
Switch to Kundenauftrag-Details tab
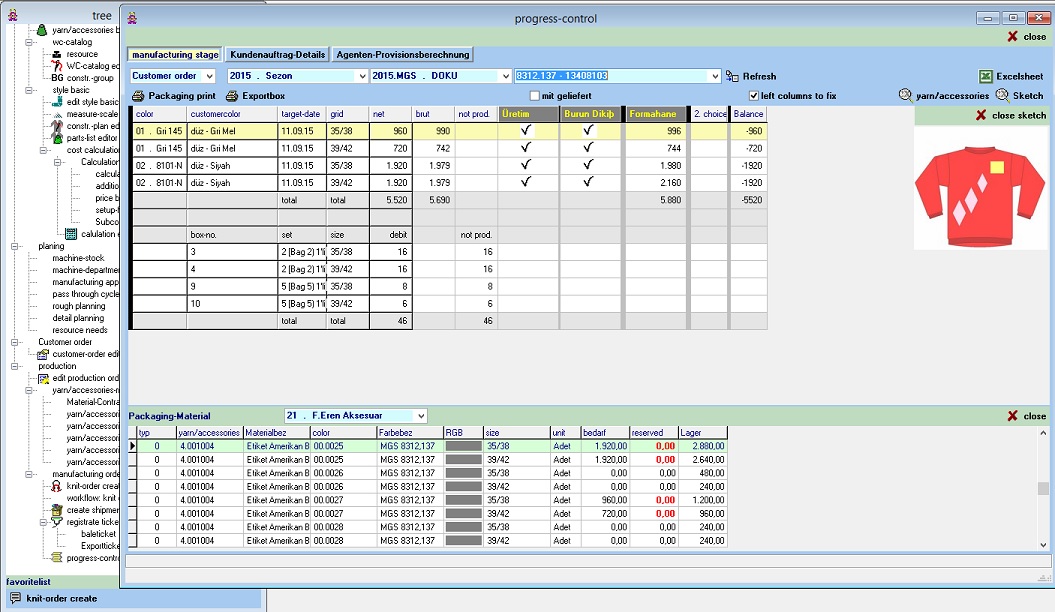(276, 54)
